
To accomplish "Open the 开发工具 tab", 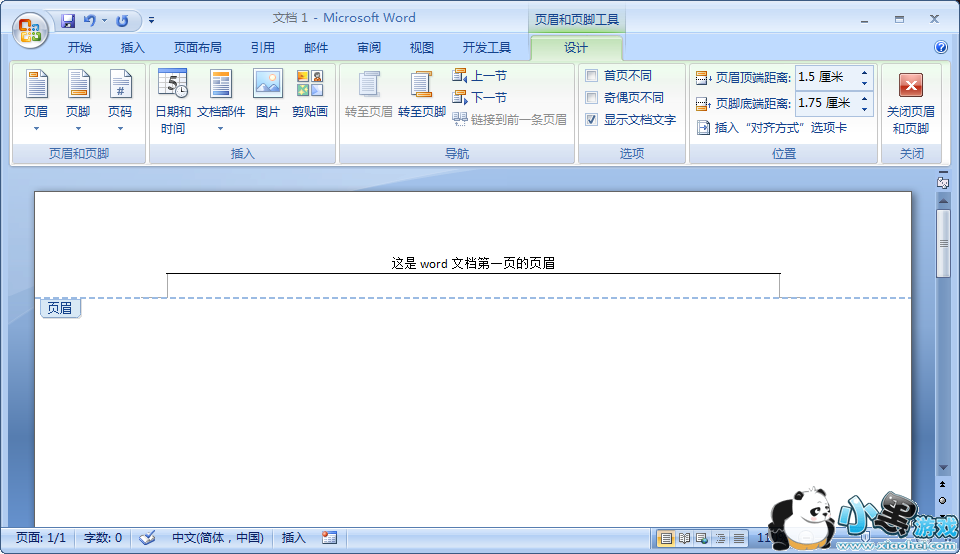I will click(x=486, y=48).
